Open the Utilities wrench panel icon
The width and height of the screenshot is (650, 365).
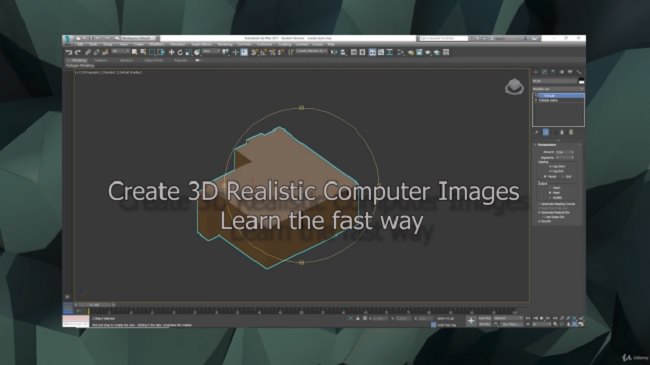(579, 72)
